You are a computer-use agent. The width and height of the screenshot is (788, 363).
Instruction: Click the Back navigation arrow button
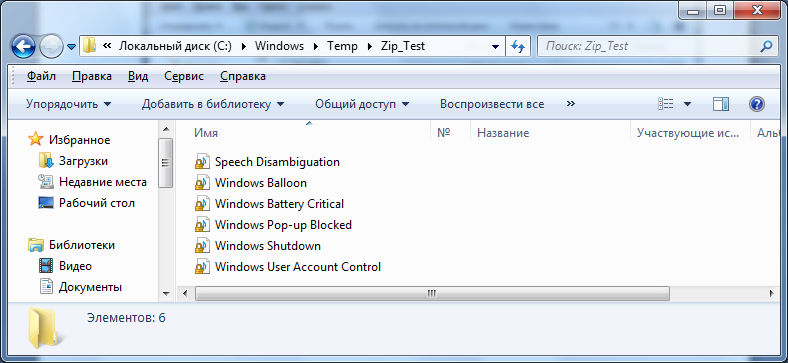(23, 47)
